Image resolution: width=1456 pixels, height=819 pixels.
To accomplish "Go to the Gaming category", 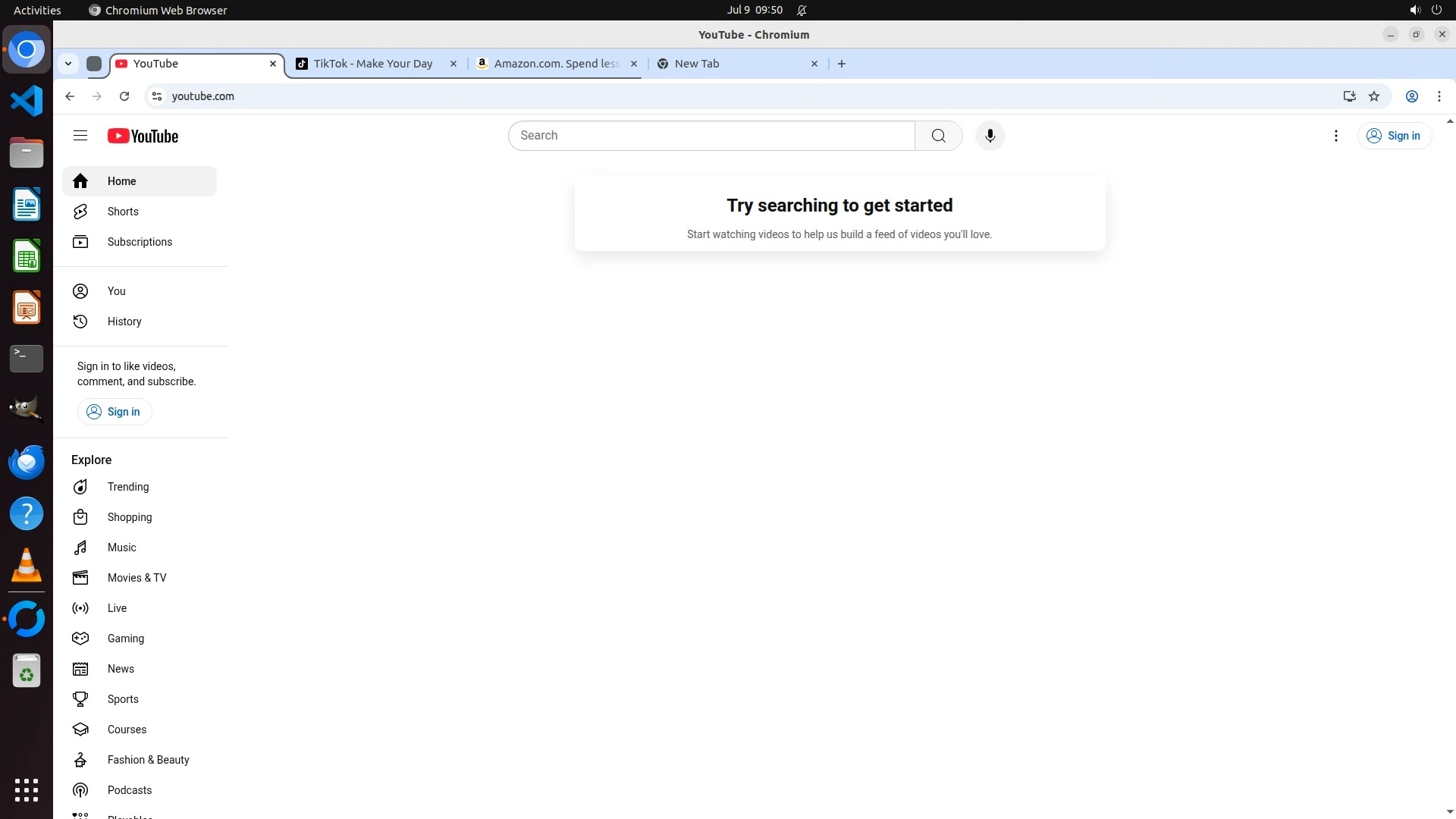I will (125, 639).
